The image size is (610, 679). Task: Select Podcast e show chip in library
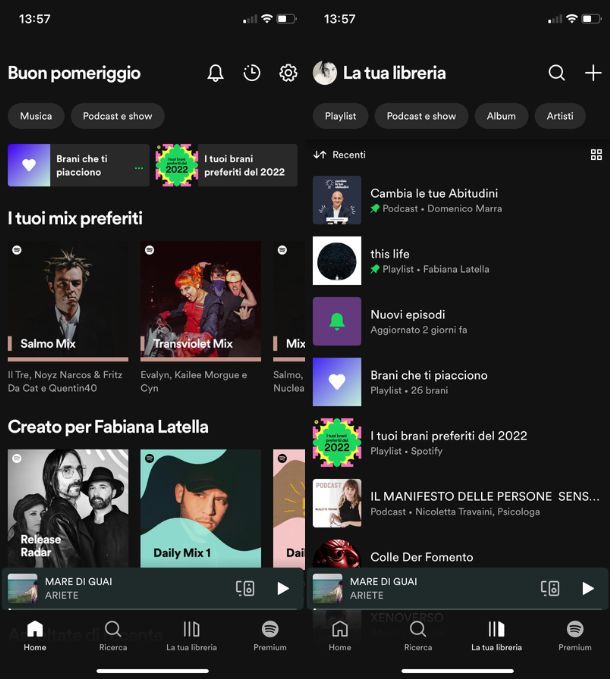421,116
